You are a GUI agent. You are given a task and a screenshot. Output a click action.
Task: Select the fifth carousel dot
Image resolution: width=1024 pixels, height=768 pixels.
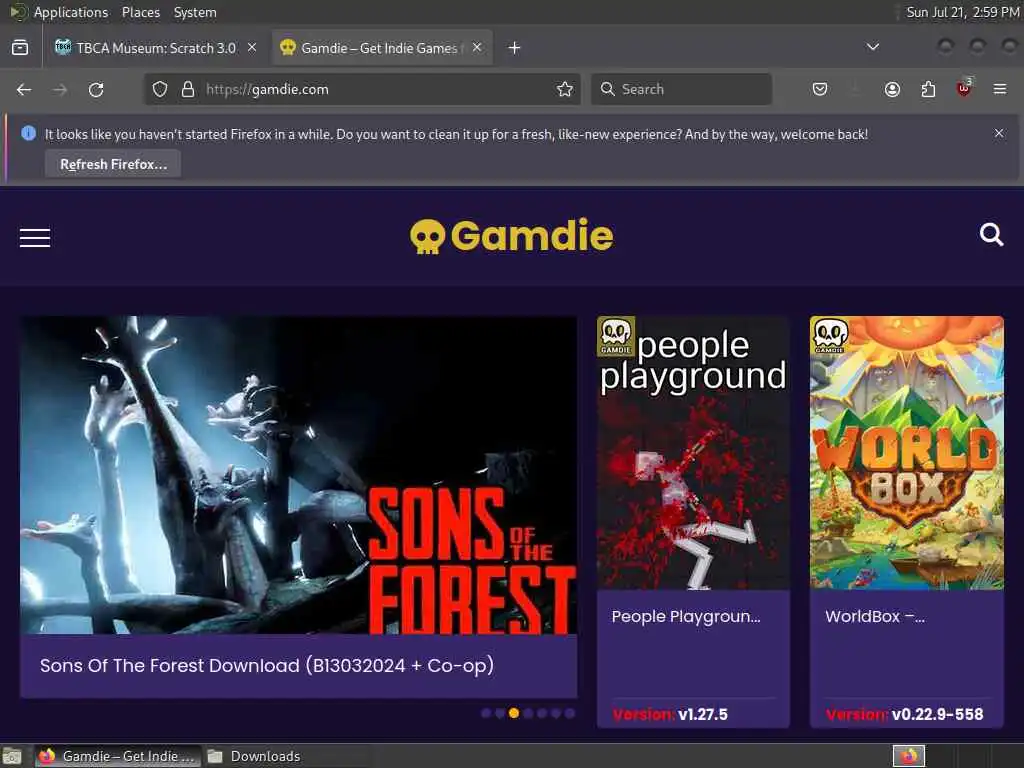pyautogui.click(x=542, y=713)
